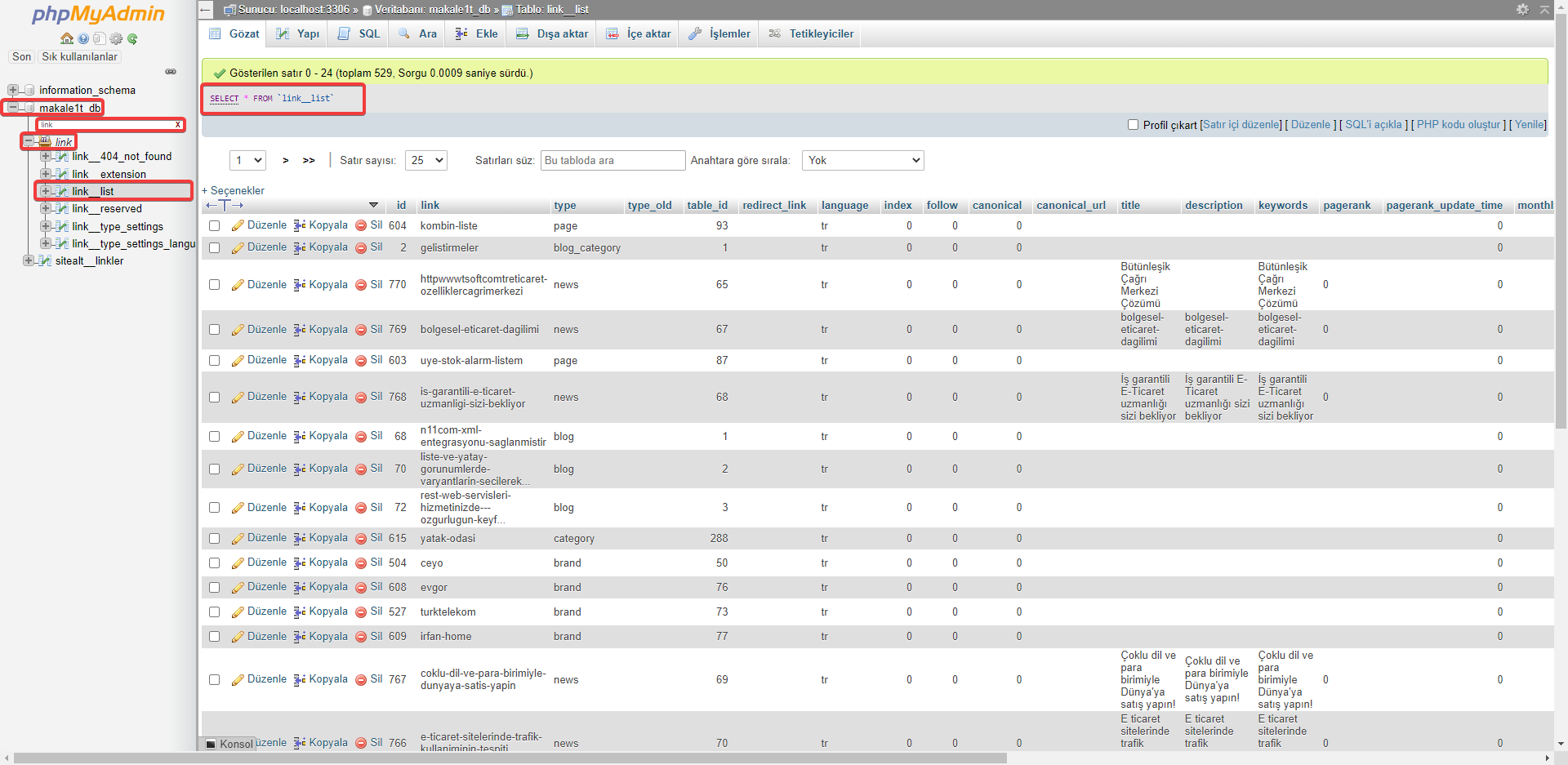Expand the + Seçenekler options link
The width and height of the screenshot is (1568, 765).
[x=233, y=190]
